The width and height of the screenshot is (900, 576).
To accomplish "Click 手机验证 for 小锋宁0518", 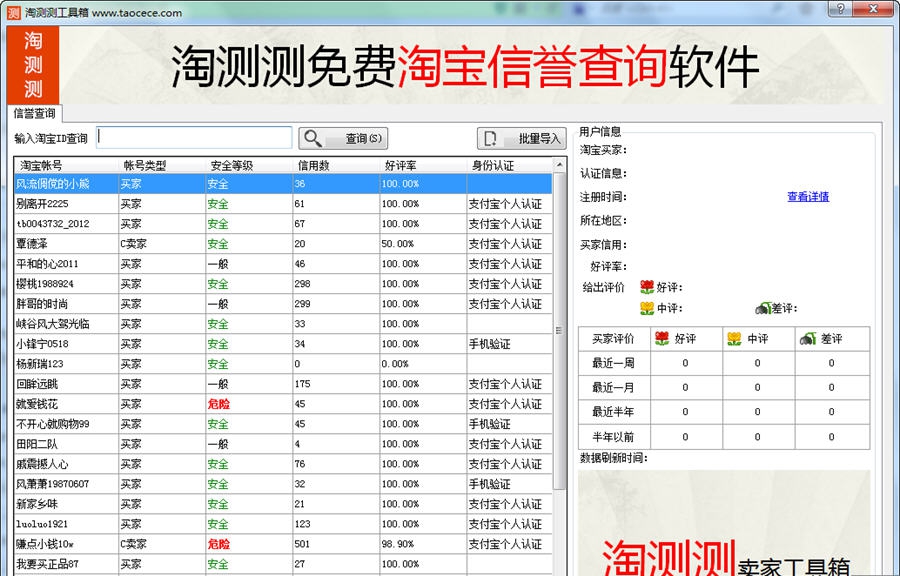I will click(x=490, y=344).
